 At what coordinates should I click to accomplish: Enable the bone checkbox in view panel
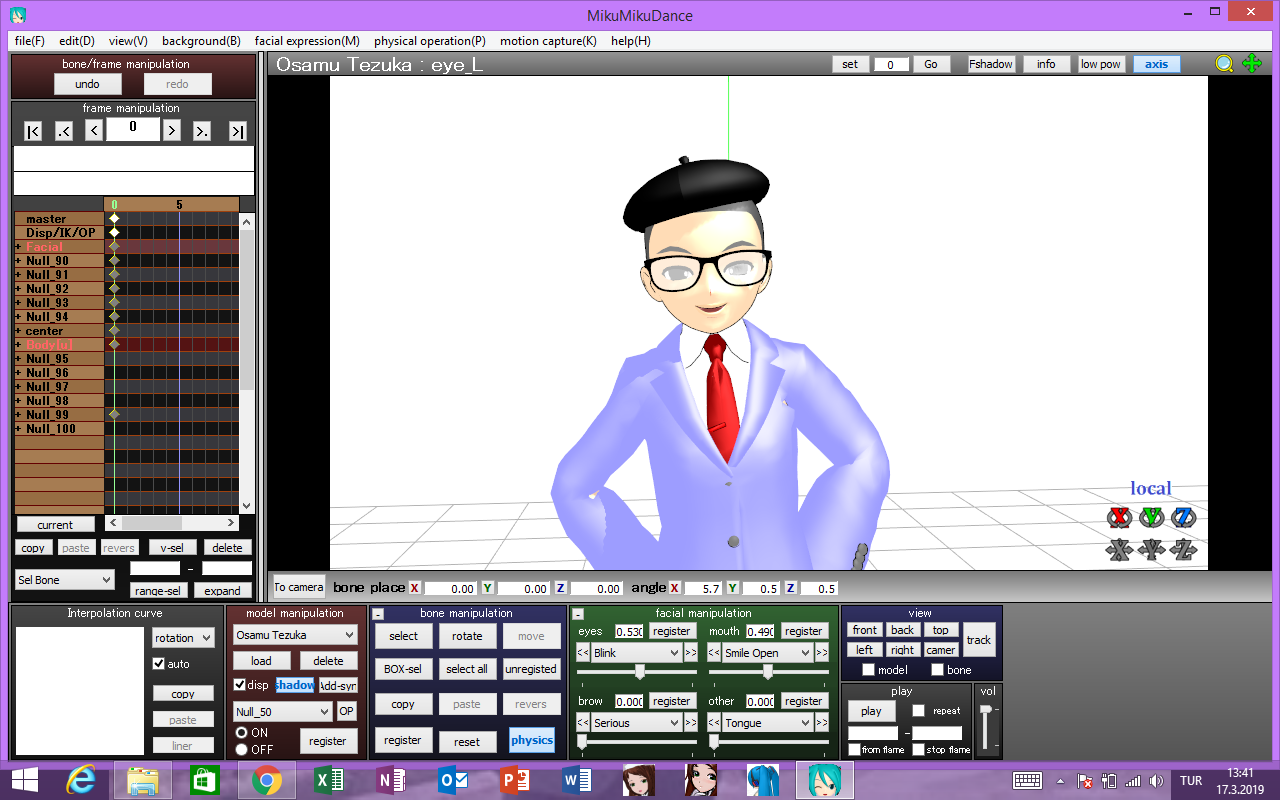[x=937, y=670]
